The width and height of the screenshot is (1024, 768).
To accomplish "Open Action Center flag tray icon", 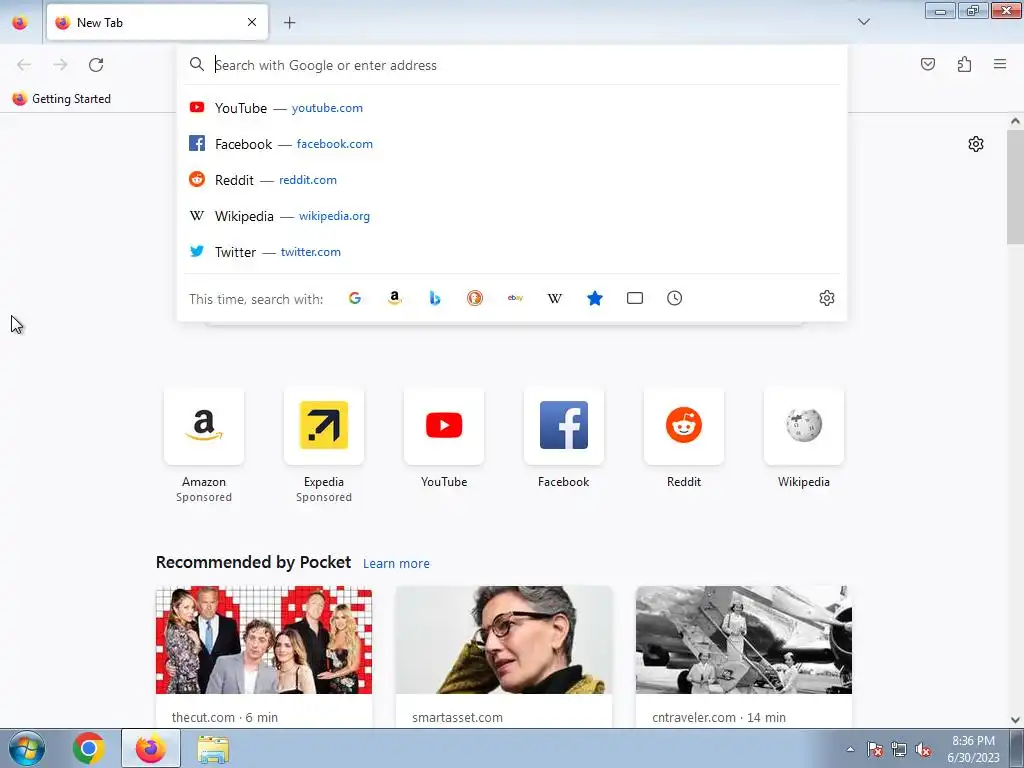I will pyautogui.click(x=875, y=749).
